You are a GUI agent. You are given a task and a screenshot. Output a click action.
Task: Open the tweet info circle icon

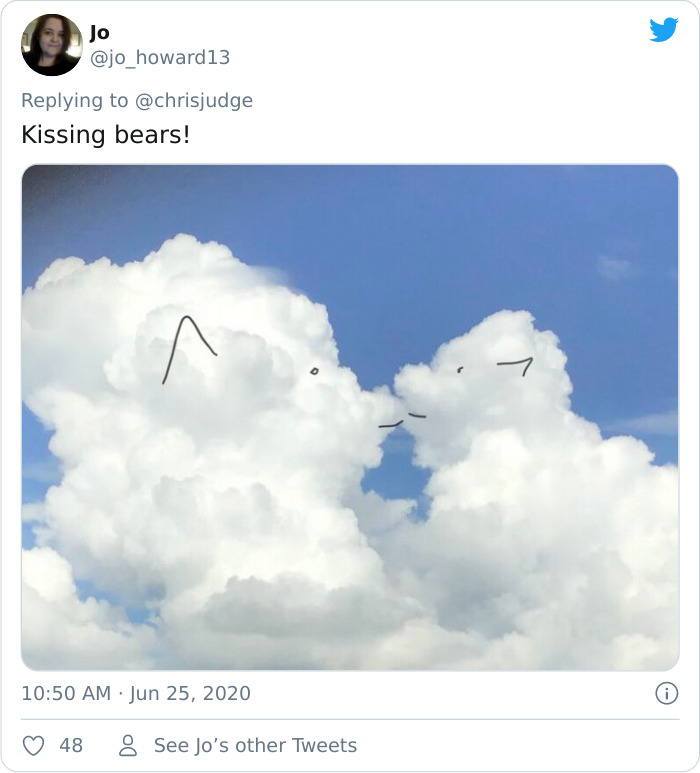click(x=665, y=693)
